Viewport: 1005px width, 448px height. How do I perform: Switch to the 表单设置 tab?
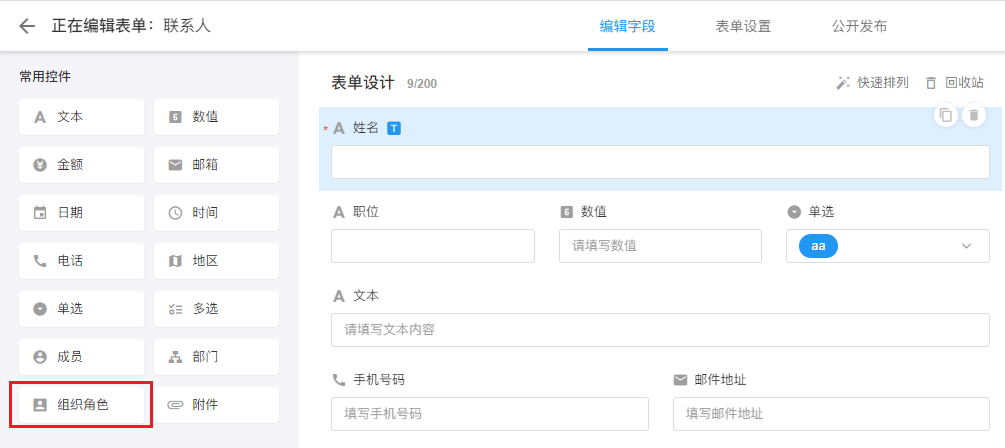click(x=743, y=26)
